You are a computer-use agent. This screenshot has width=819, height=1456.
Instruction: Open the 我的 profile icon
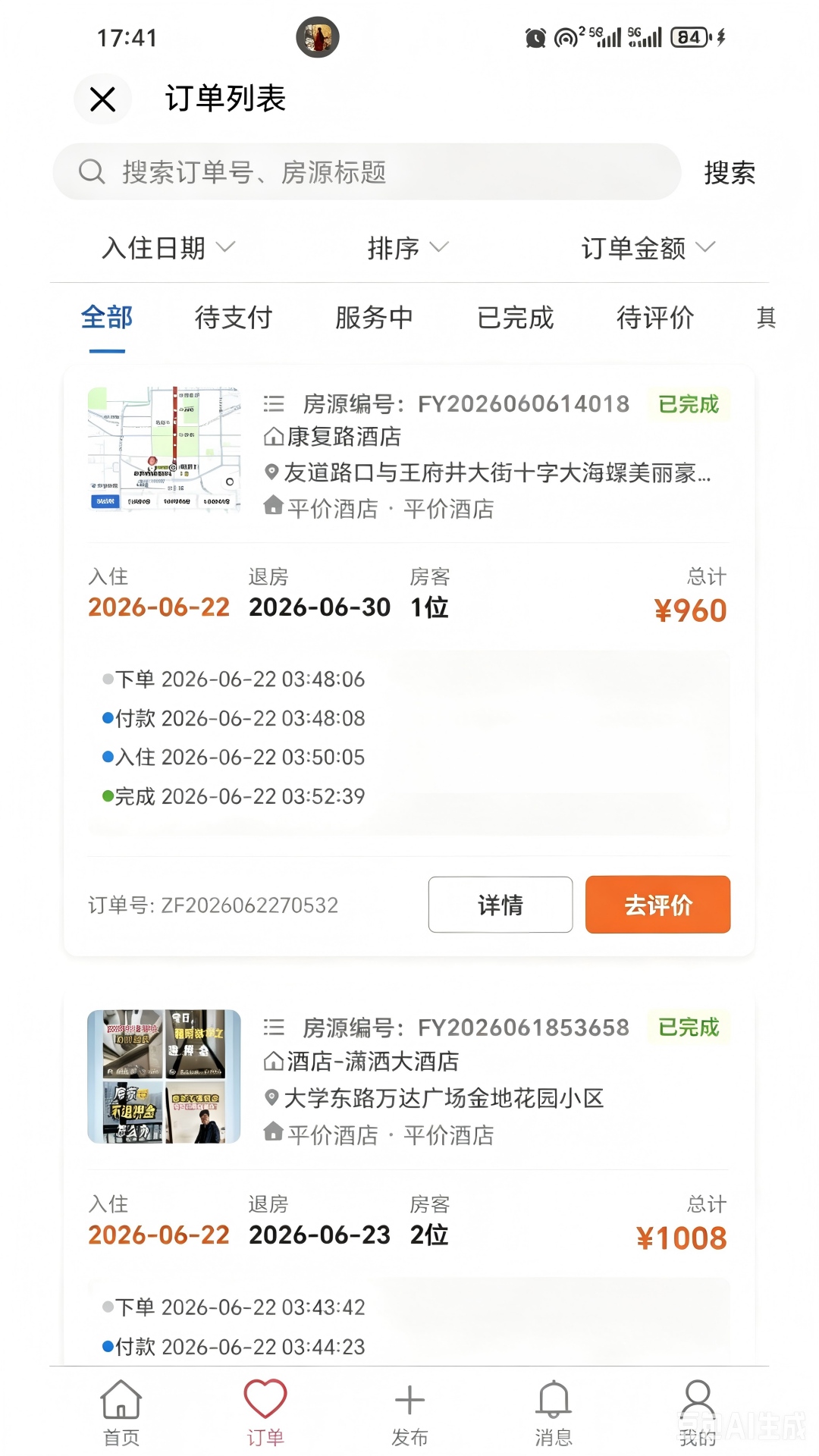click(697, 1399)
